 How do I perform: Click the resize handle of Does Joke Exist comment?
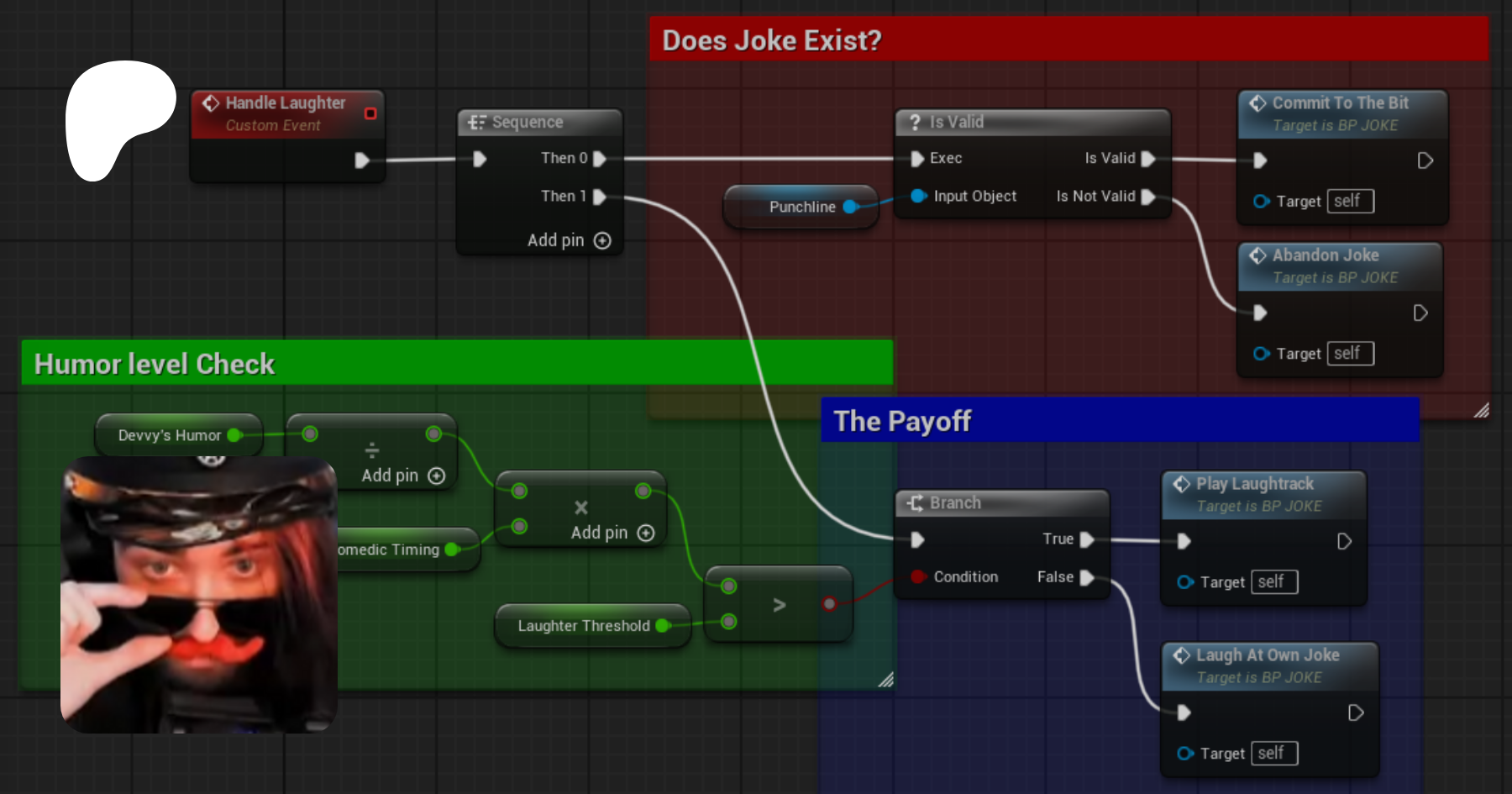pos(1481,410)
